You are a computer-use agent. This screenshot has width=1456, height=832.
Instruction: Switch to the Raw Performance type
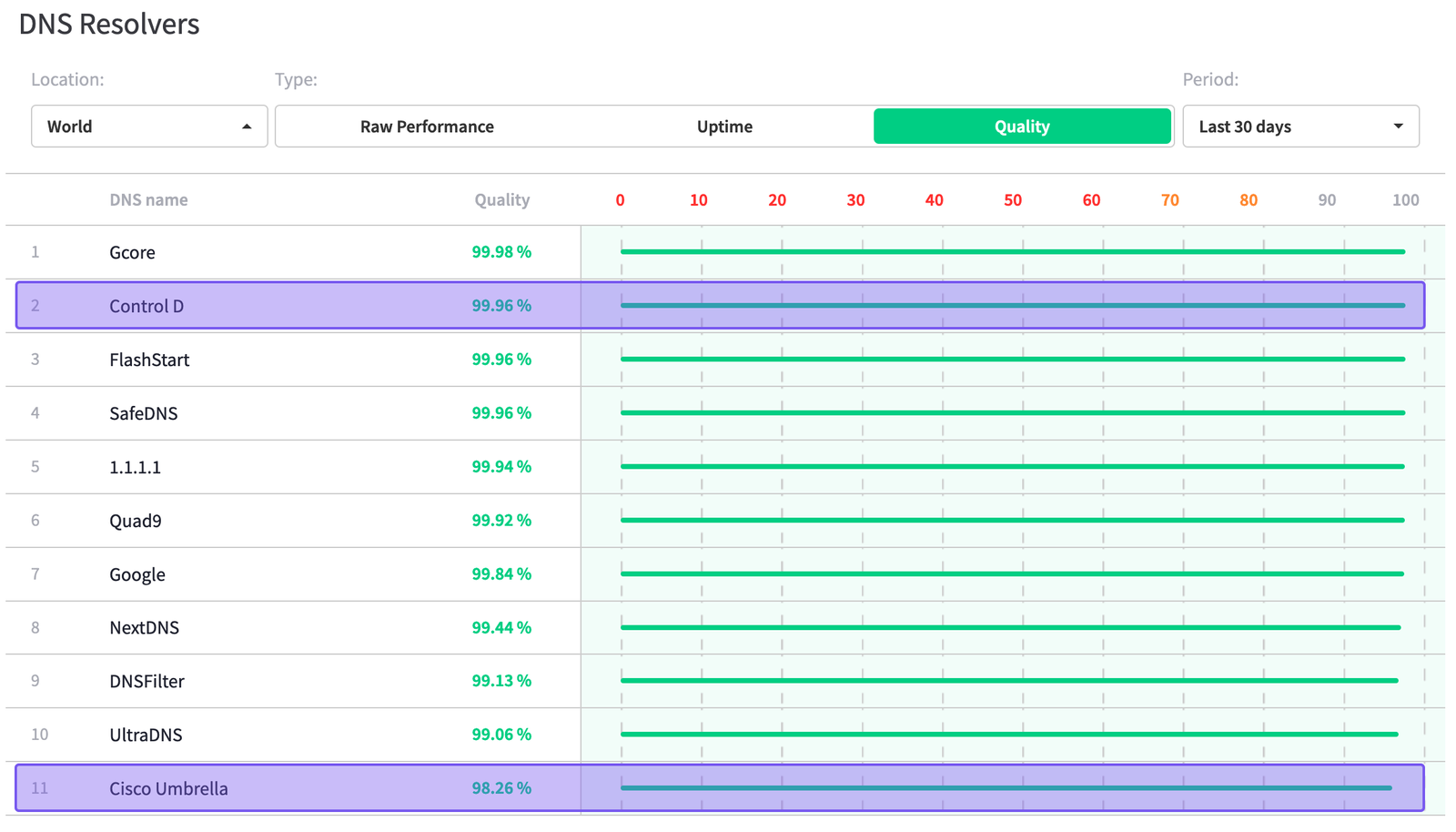click(427, 127)
